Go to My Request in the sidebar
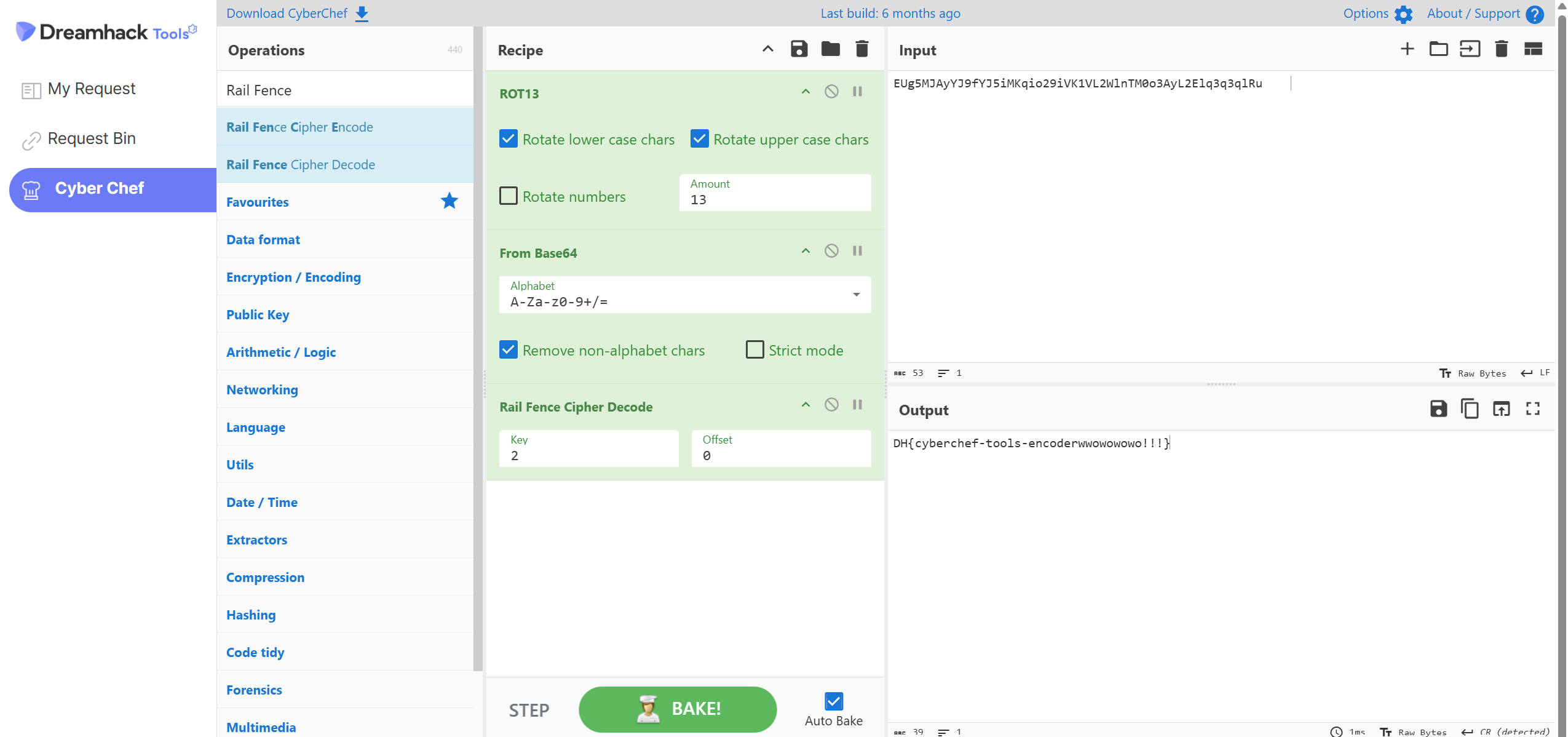The height and width of the screenshot is (737, 1568). [x=91, y=89]
